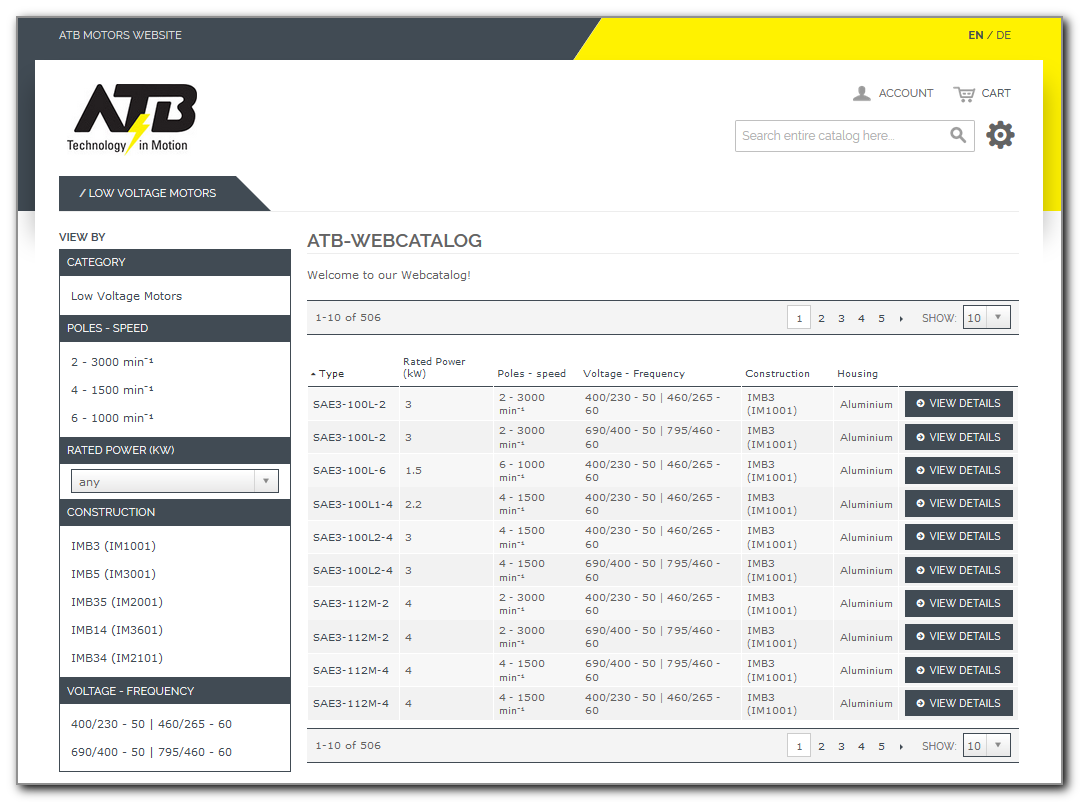Filter by 6 - 1000 min poles speed

112,418
